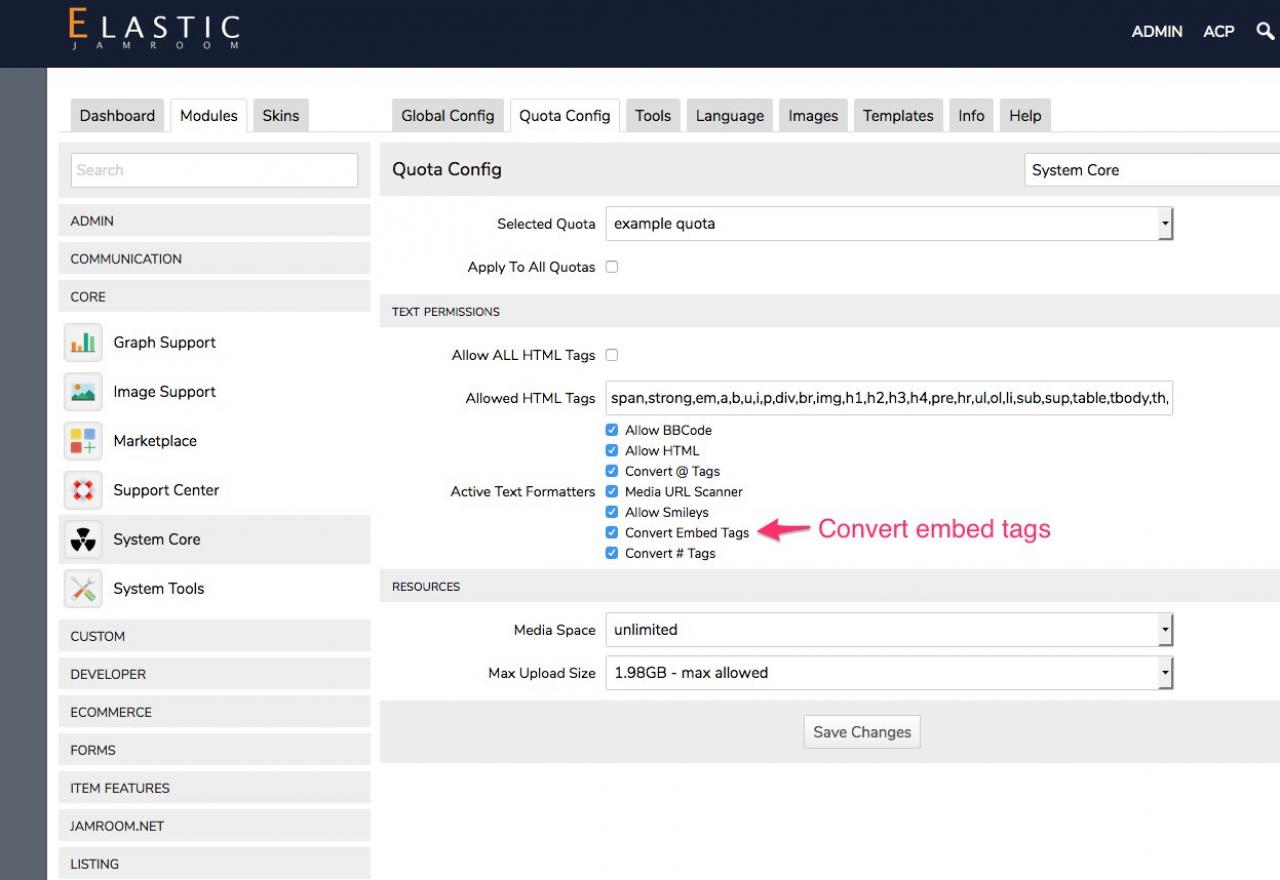Click the Elastic Jamroom logo

point(154,30)
